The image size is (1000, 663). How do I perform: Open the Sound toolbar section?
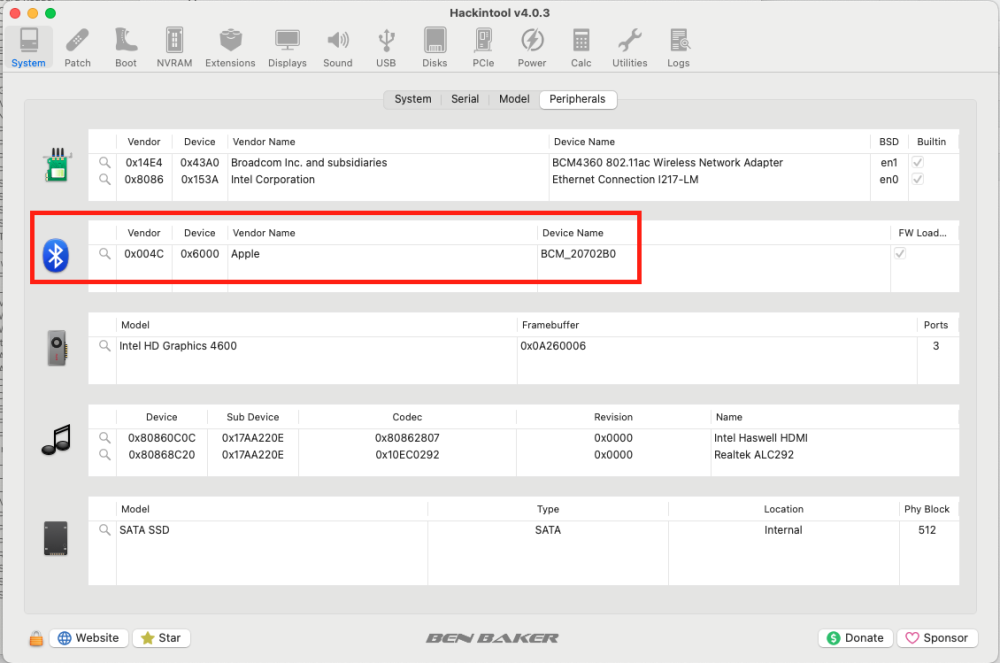(337, 48)
